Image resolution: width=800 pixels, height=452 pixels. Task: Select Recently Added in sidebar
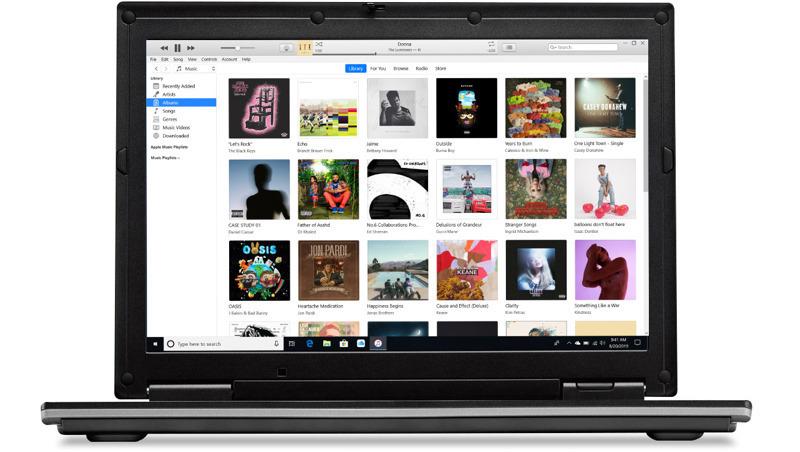(178, 86)
